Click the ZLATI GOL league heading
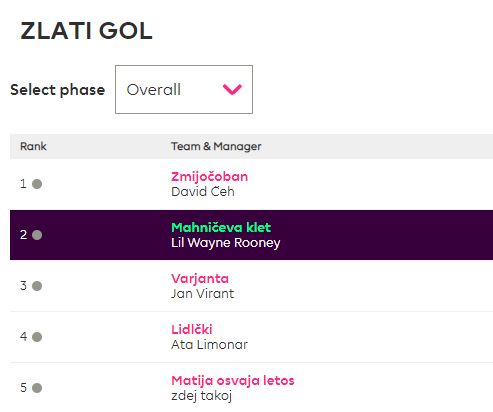This screenshot has width=493, height=412. pyautogui.click(x=86, y=31)
